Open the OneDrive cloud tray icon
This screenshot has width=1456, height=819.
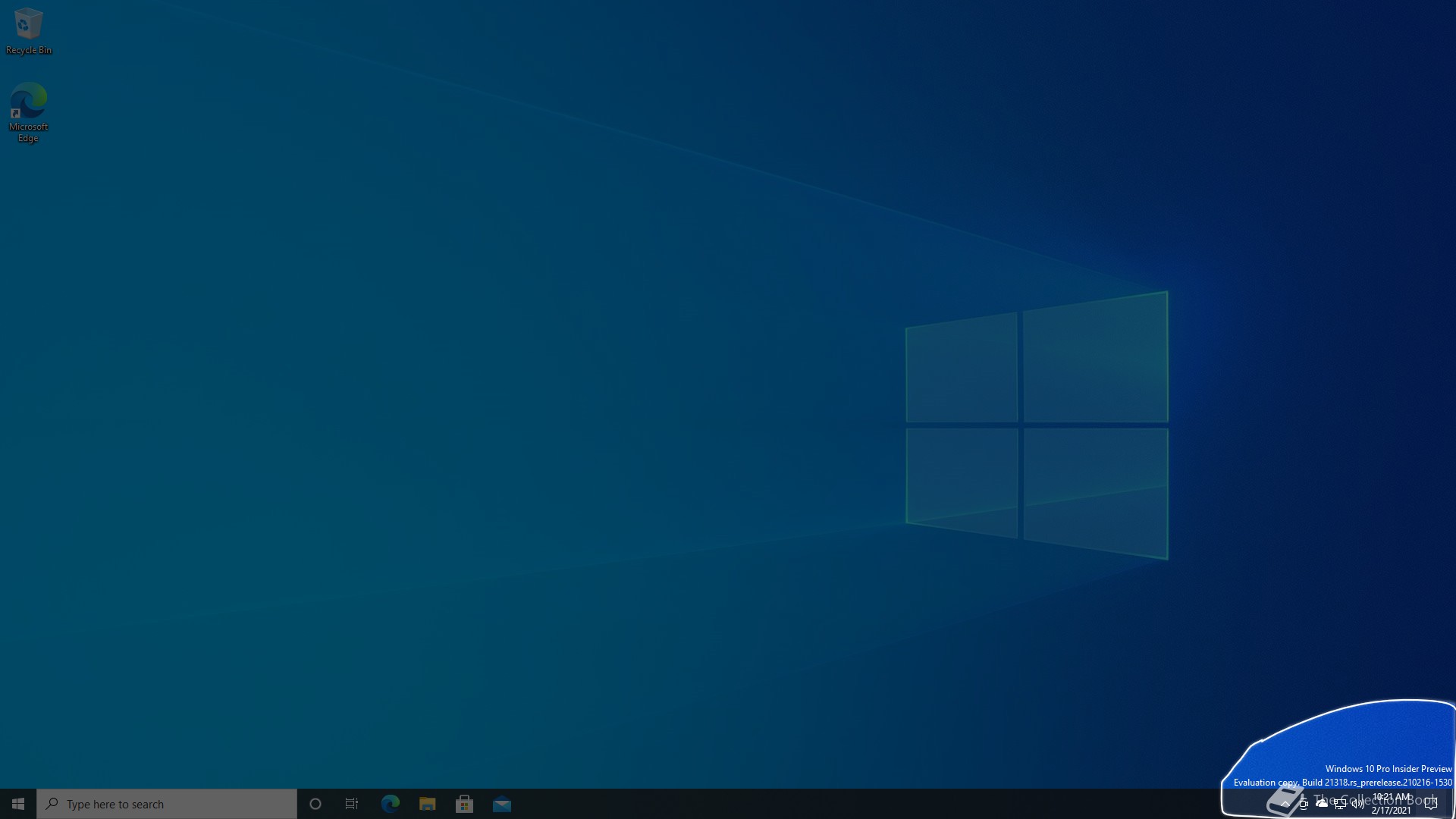tap(1322, 804)
